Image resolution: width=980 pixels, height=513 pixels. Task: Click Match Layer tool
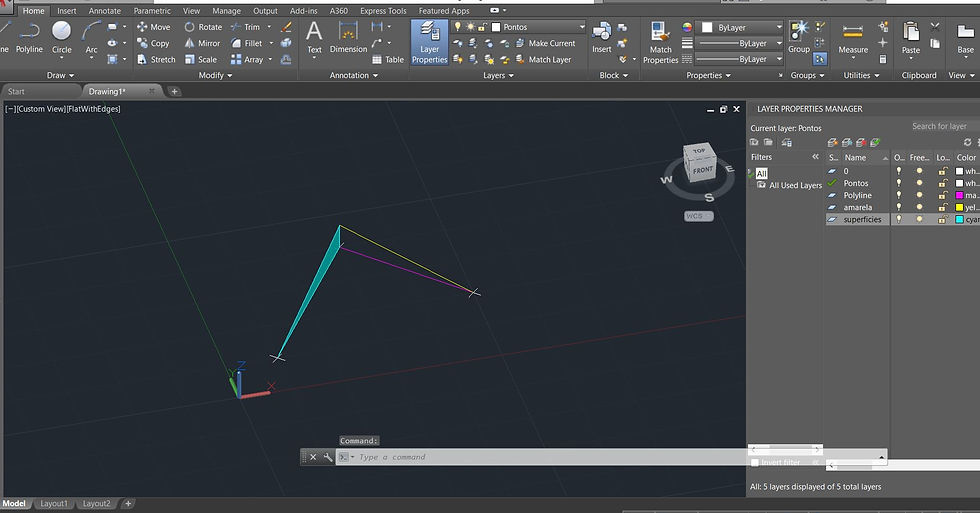click(x=543, y=59)
